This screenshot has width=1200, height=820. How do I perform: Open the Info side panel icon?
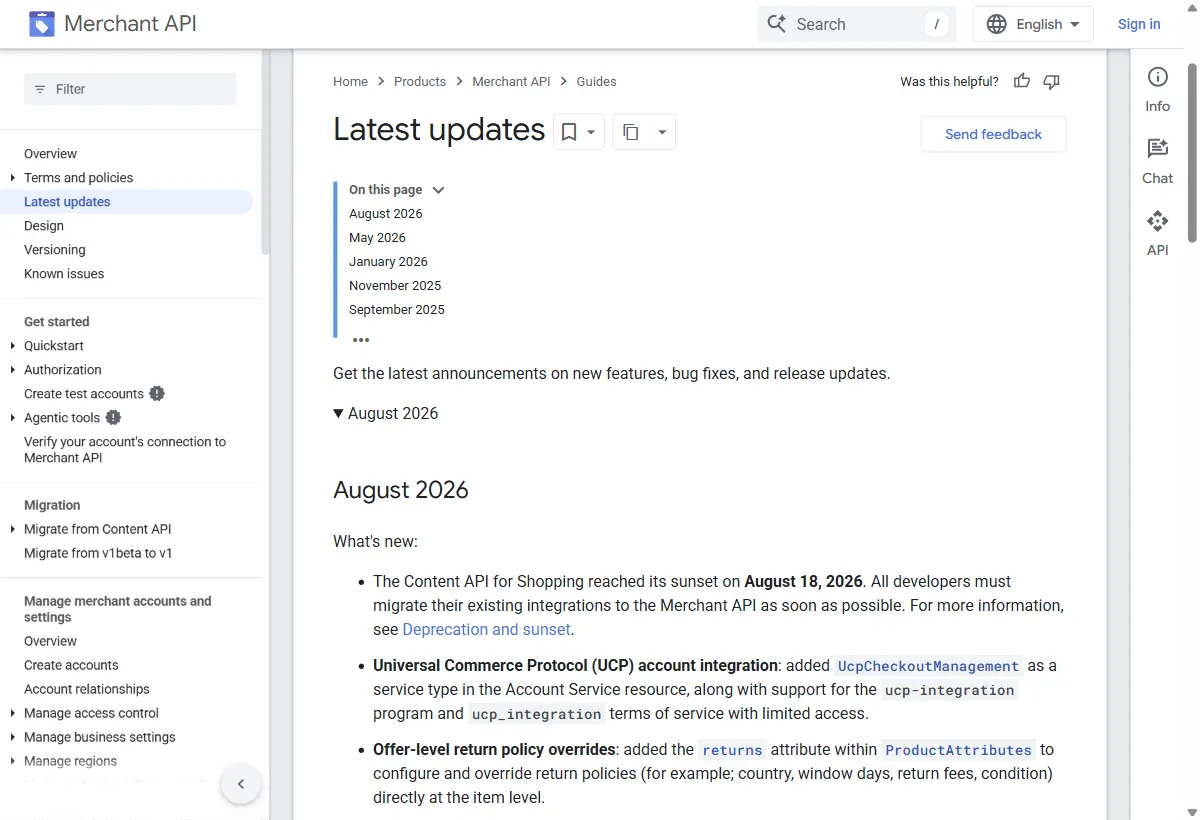[1157, 77]
